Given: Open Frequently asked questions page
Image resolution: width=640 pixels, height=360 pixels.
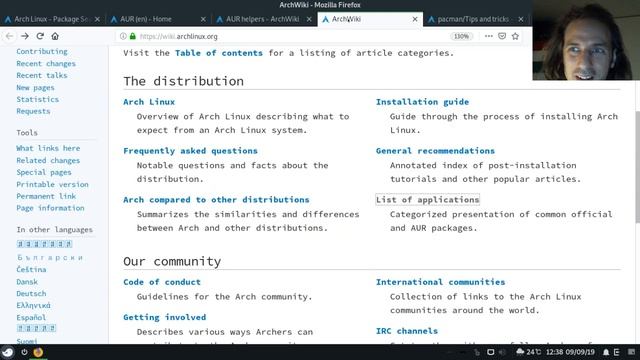Looking at the screenshot, I should [x=190, y=151].
